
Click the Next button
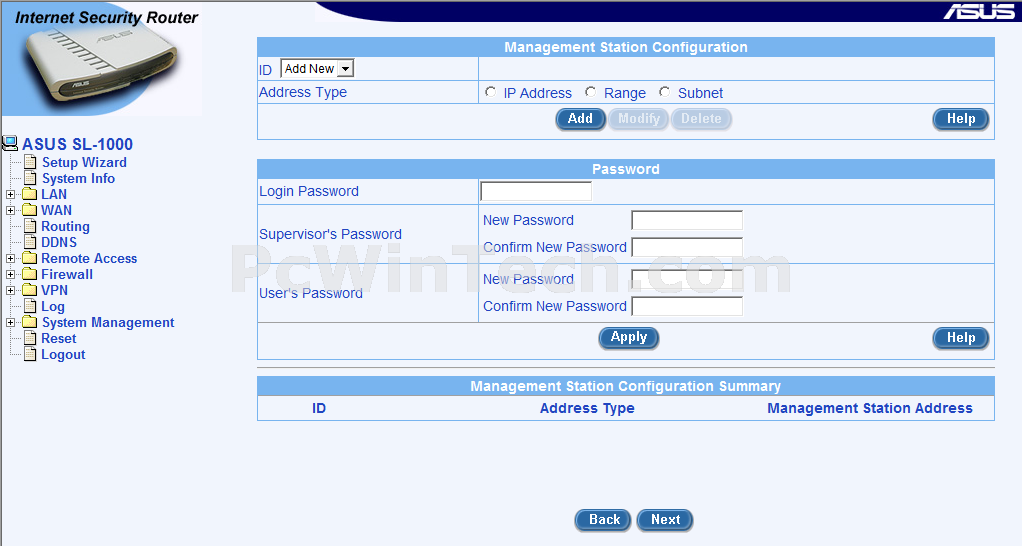point(665,519)
